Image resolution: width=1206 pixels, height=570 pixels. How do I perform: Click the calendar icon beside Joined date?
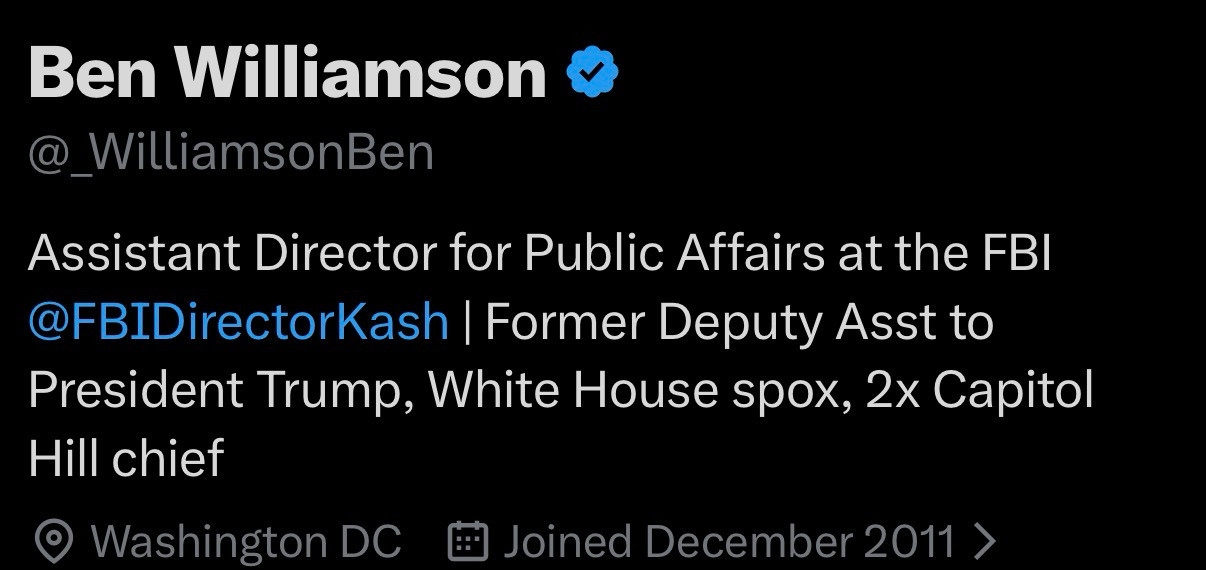465,542
